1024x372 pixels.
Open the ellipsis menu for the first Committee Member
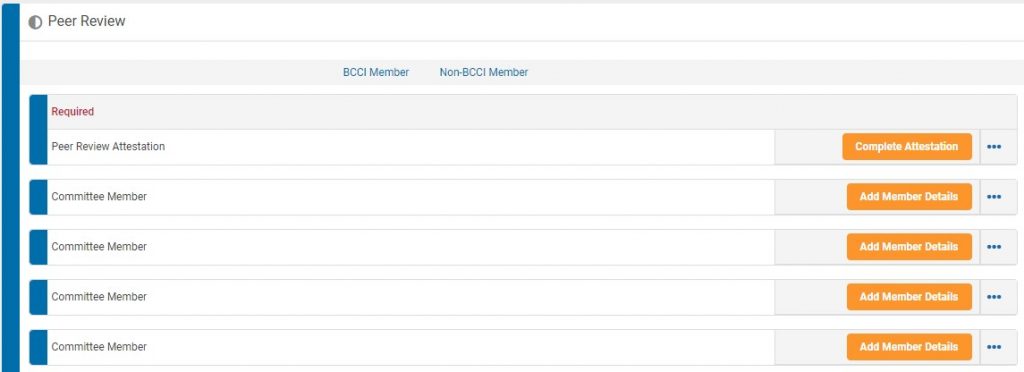[x=994, y=196]
